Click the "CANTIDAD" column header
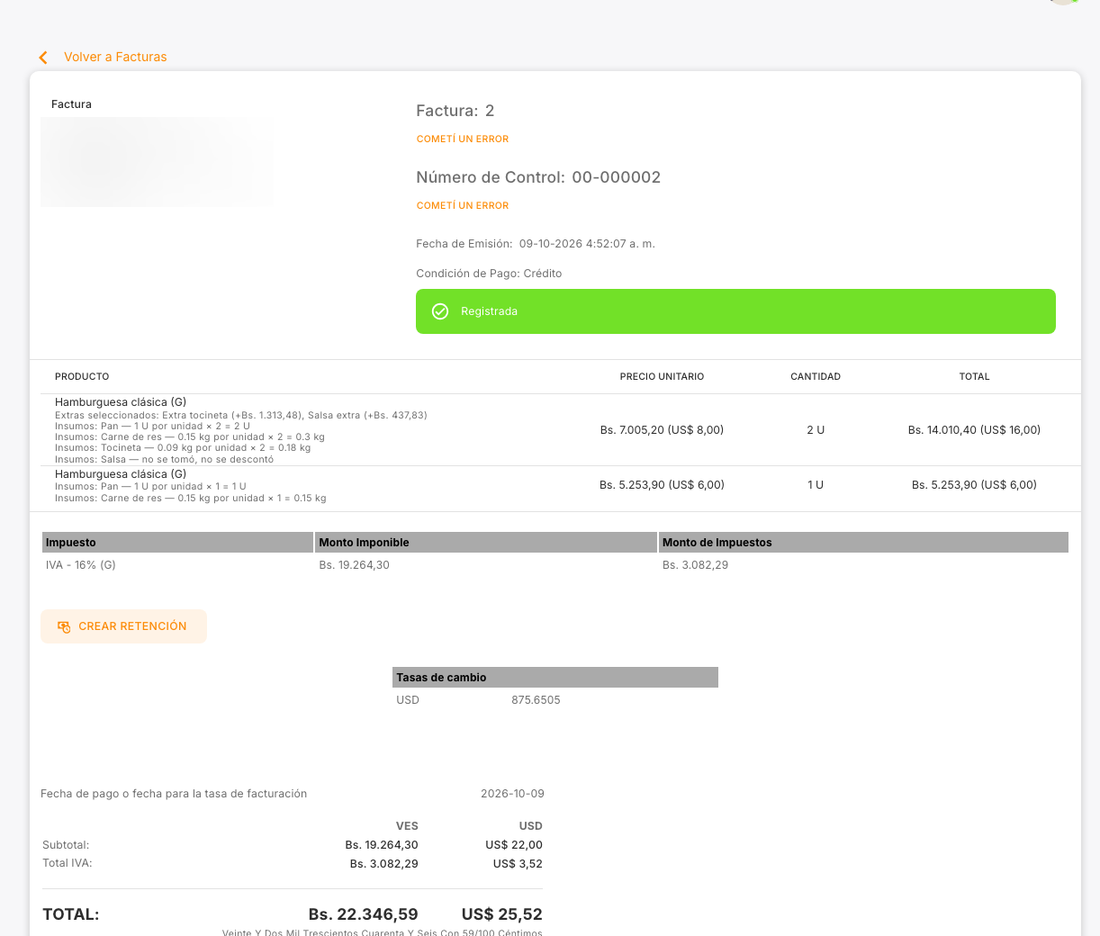This screenshot has width=1100, height=936. [815, 377]
